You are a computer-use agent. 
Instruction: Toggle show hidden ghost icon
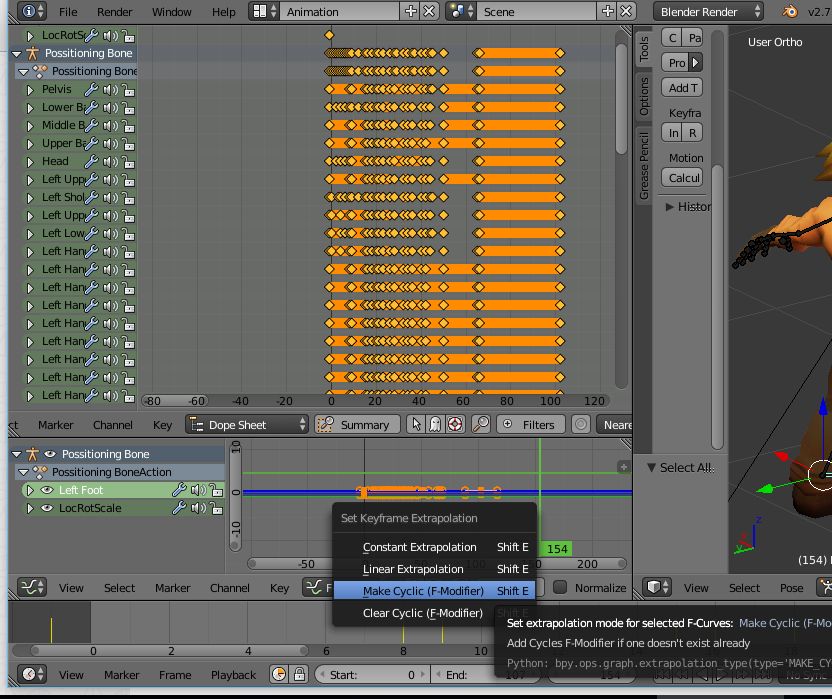435,425
